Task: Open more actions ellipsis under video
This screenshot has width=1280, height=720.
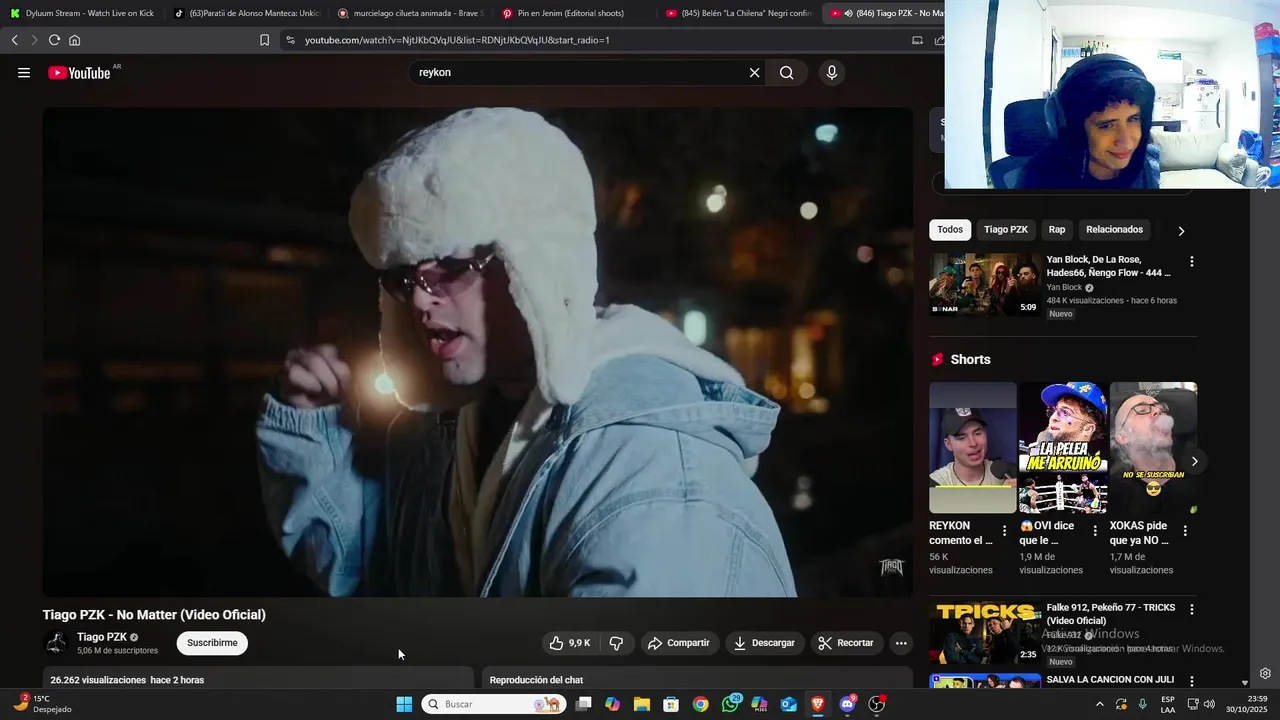Action: pos(901,643)
